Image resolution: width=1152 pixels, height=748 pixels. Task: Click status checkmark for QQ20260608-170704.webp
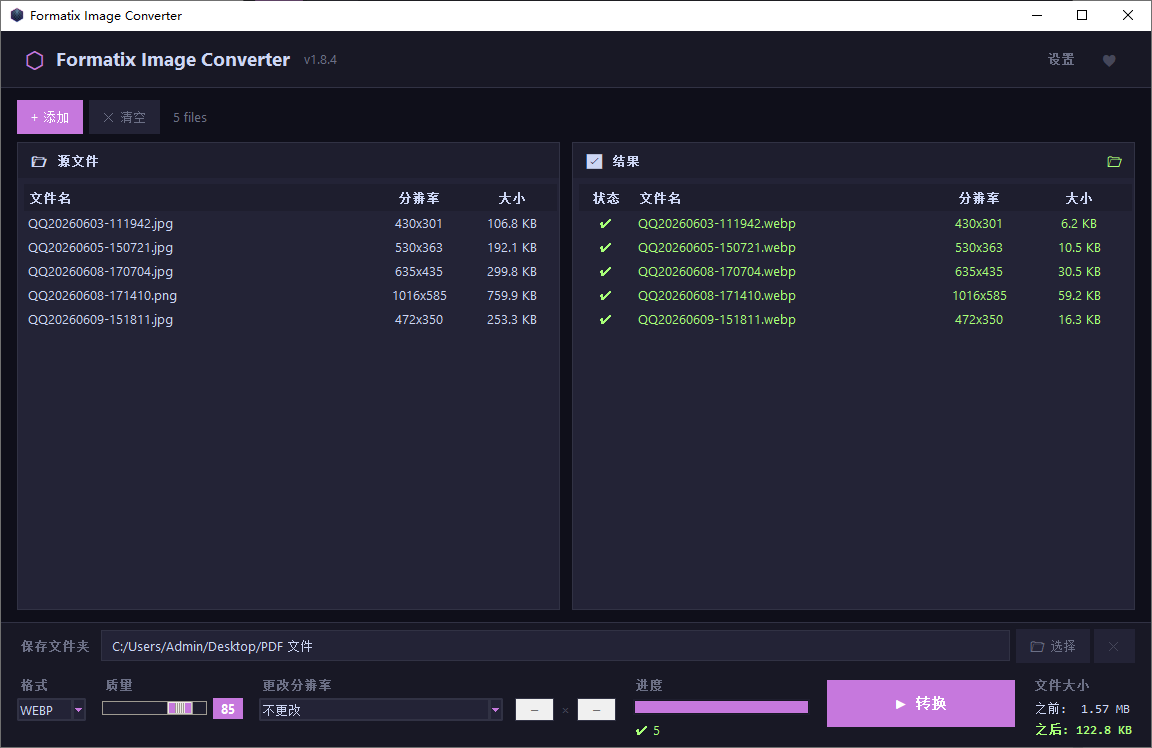605,272
